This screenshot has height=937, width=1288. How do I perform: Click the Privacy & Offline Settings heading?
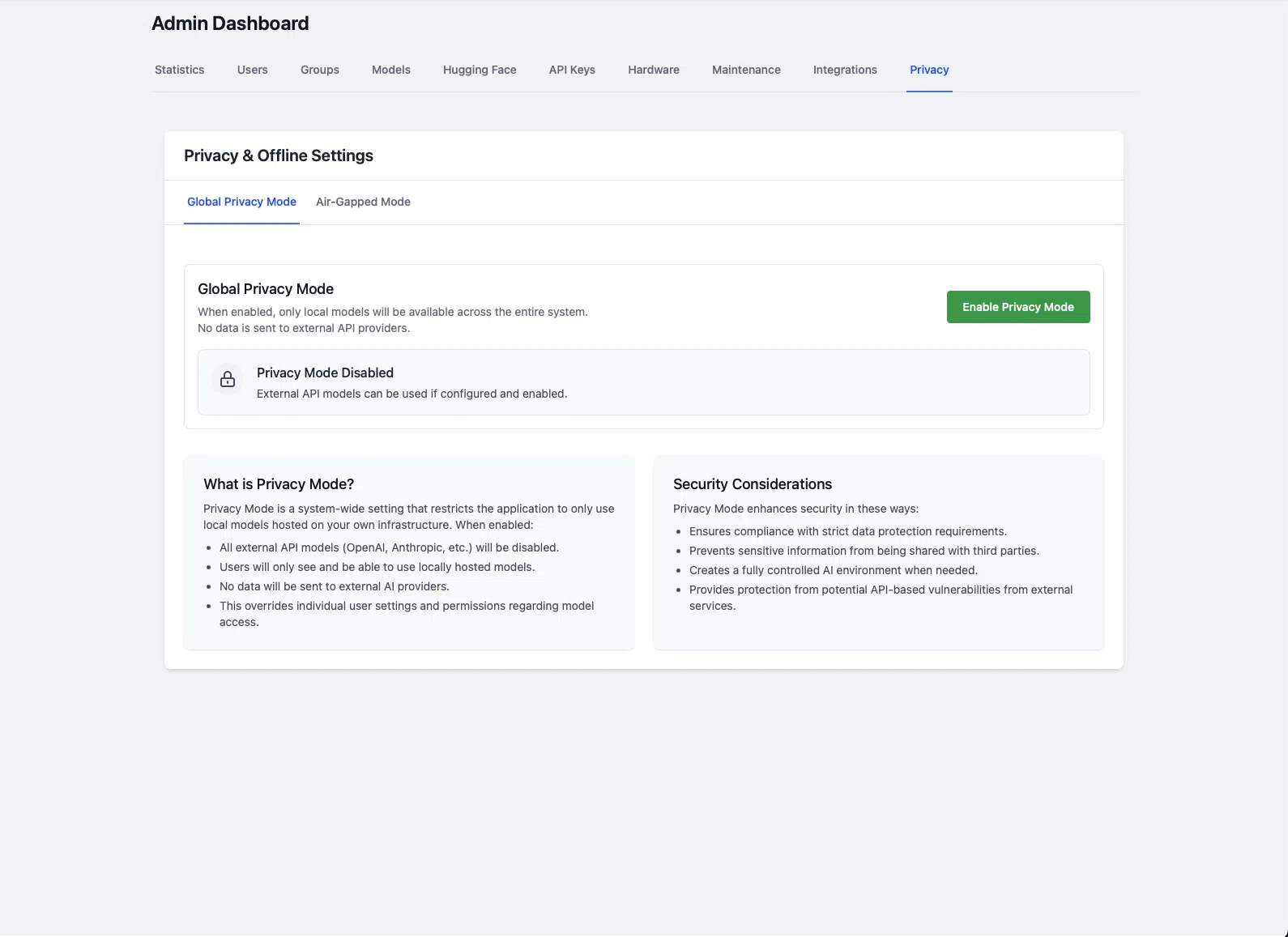click(x=278, y=155)
